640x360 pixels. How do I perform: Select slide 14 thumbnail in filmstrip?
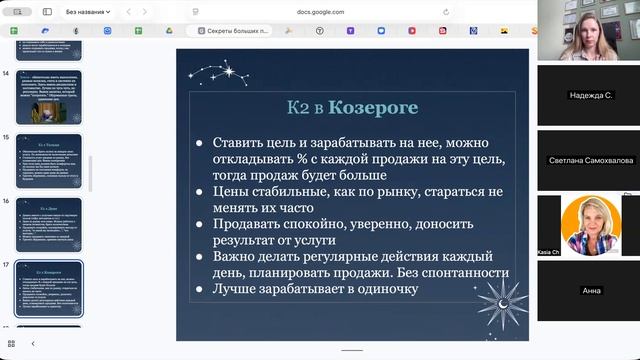tap(49, 97)
